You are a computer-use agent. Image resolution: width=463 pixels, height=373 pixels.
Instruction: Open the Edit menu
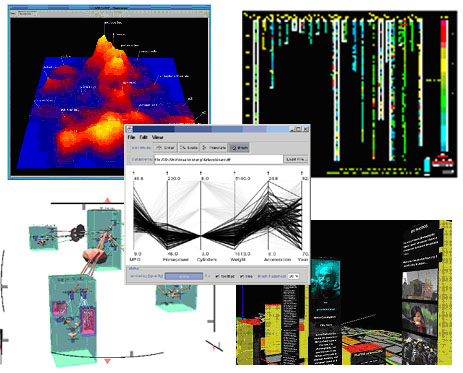(x=143, y=137)
